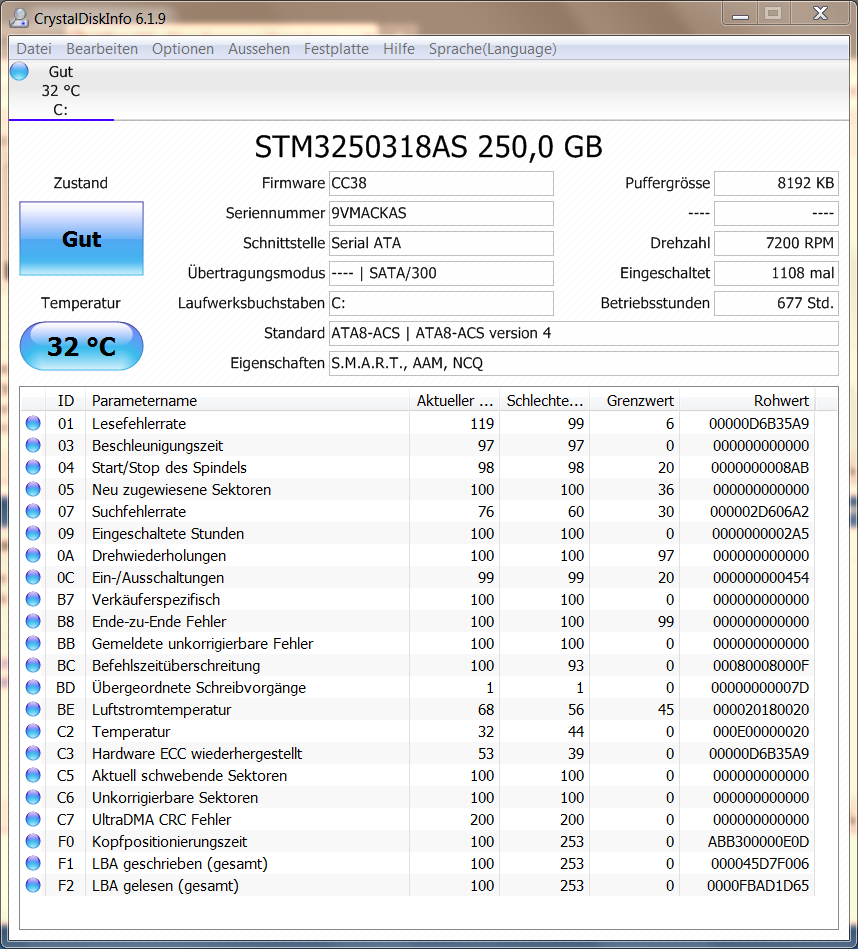This screenshot has height=949, width=858.
Task: Select the C: drive tab showing Gut 32 °C
Action: coord(61,90)
